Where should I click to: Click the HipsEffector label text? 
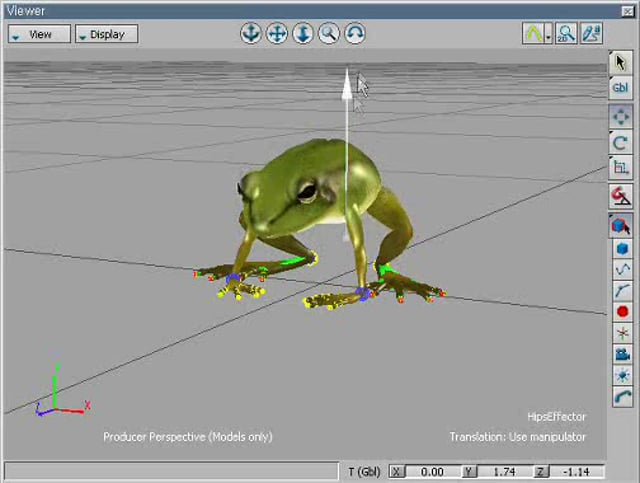[556, 417]
